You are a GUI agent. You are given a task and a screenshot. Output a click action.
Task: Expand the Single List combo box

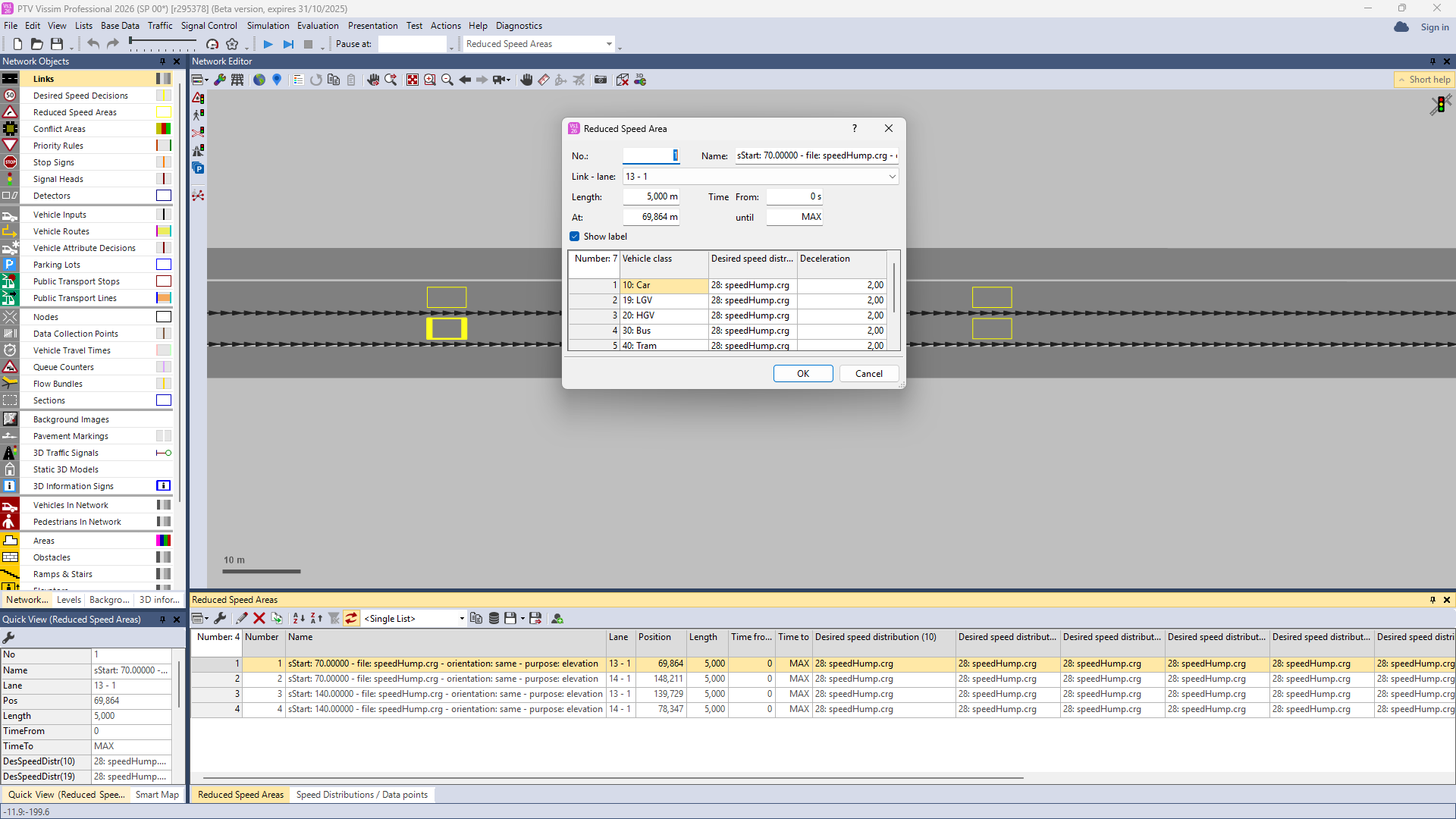(461, 619)
